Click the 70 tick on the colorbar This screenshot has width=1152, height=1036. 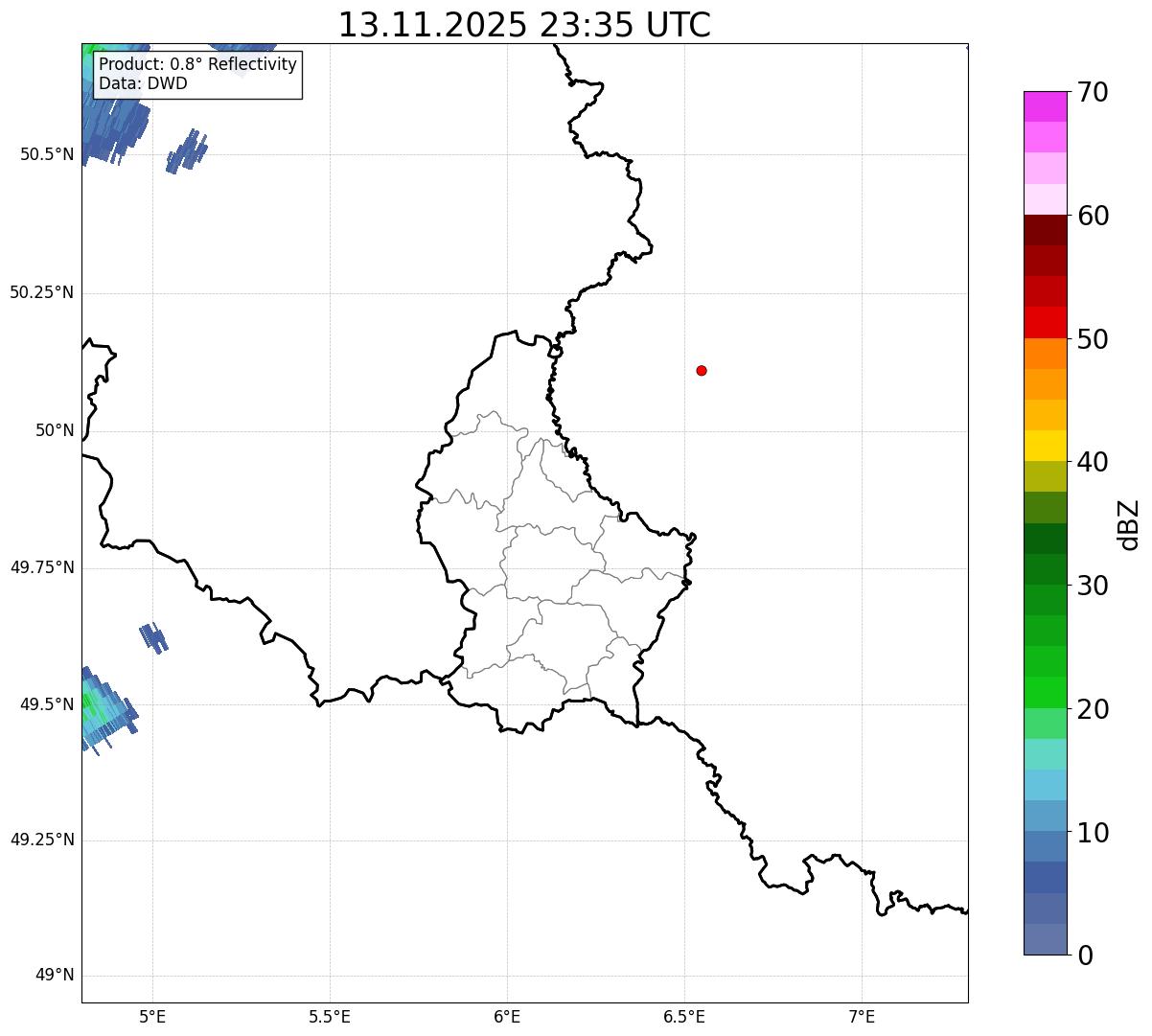[1093, 92]
